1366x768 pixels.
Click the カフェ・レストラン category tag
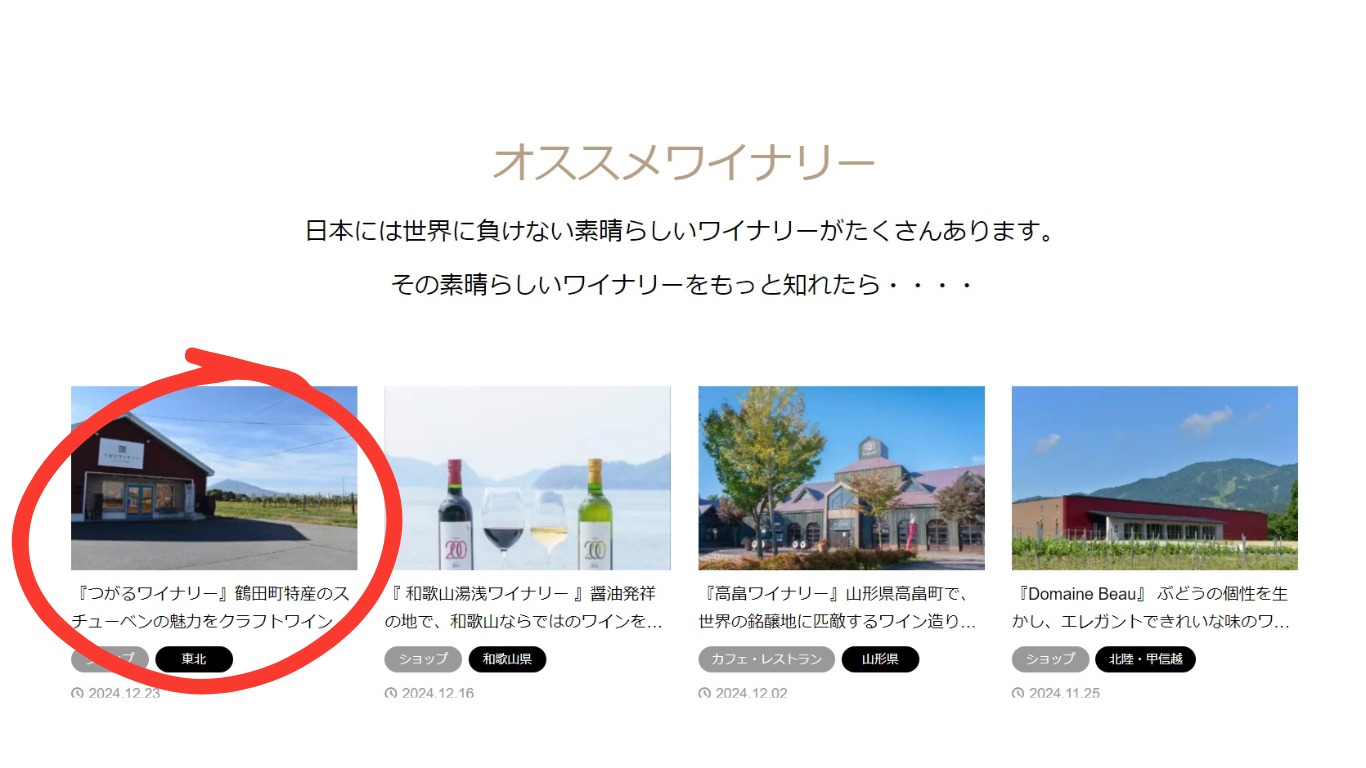click(x=766, y=659)
